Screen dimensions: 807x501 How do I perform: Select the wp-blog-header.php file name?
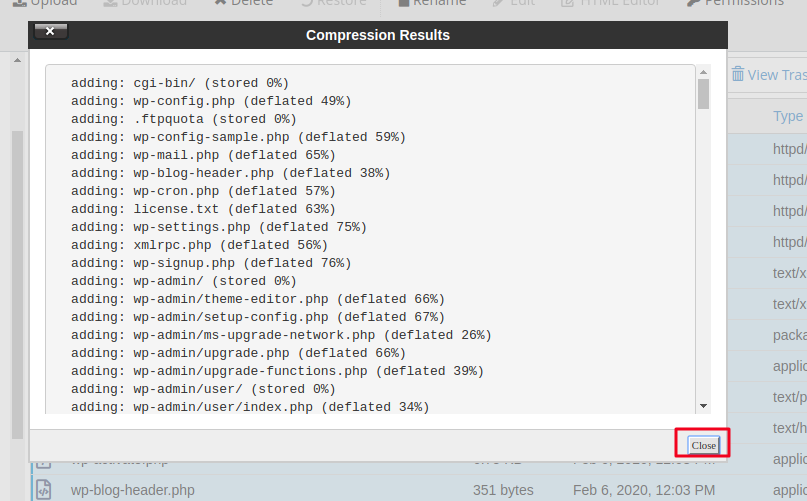pyautogui.click(x=133, y=490)
